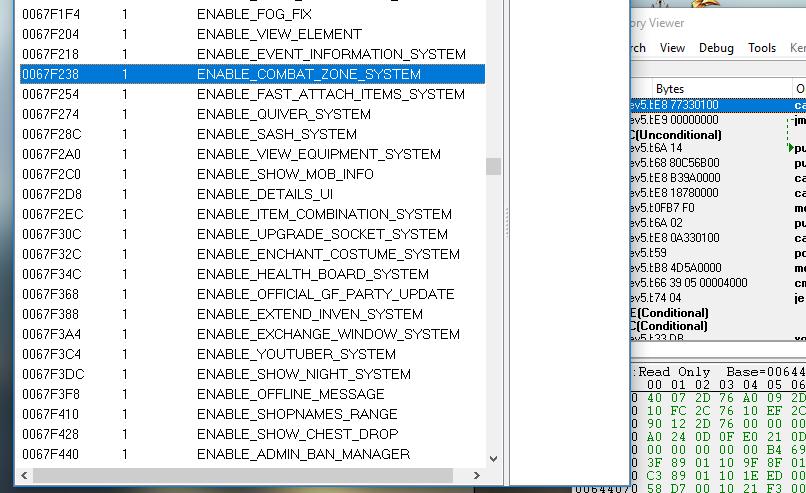Click address 0067F440 in the list
806x493 pixels.
[x=50, y=454]
